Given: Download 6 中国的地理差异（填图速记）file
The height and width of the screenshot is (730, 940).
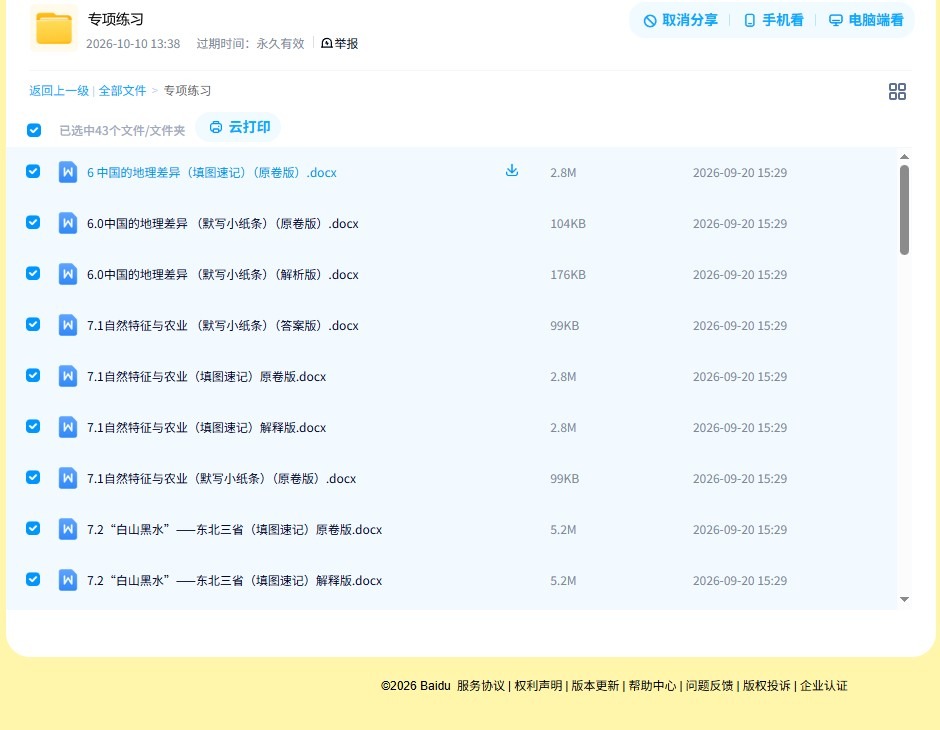Looking at the screenshot, I should [x=511, y=171].
